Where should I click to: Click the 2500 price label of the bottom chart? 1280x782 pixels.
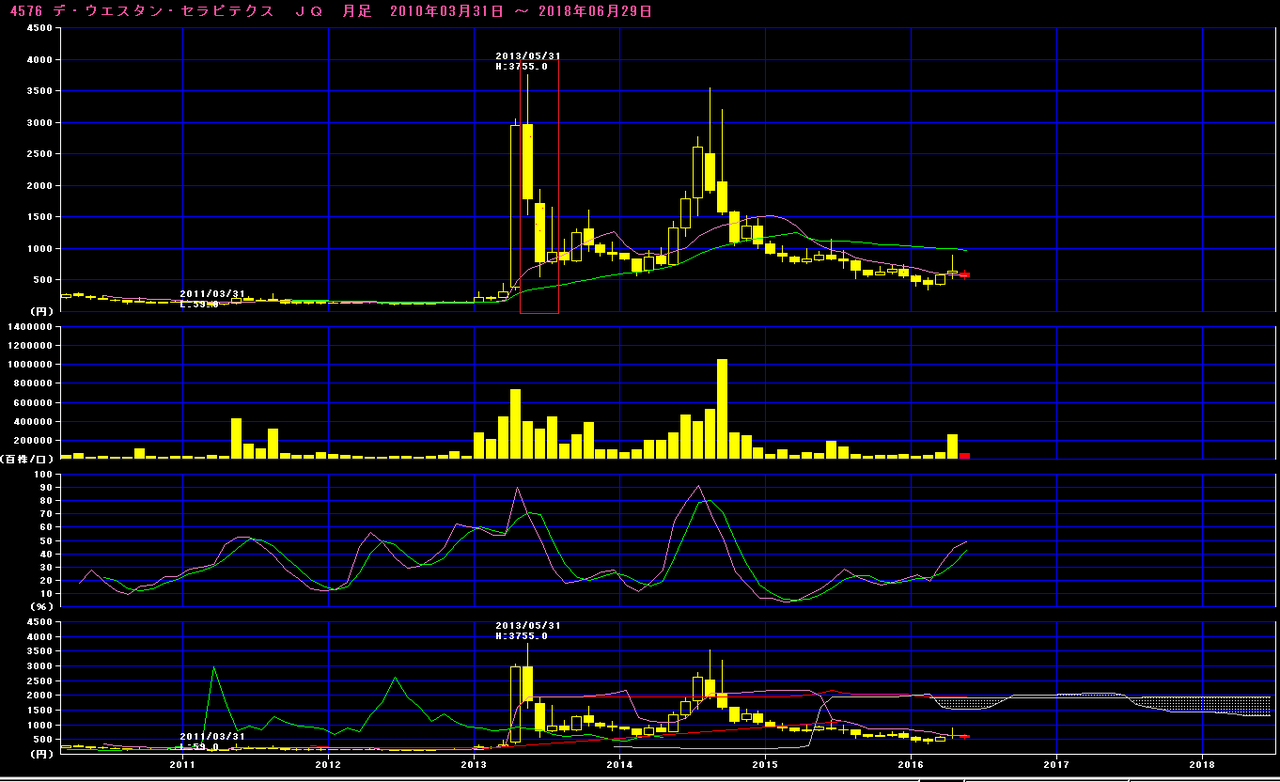41,680
